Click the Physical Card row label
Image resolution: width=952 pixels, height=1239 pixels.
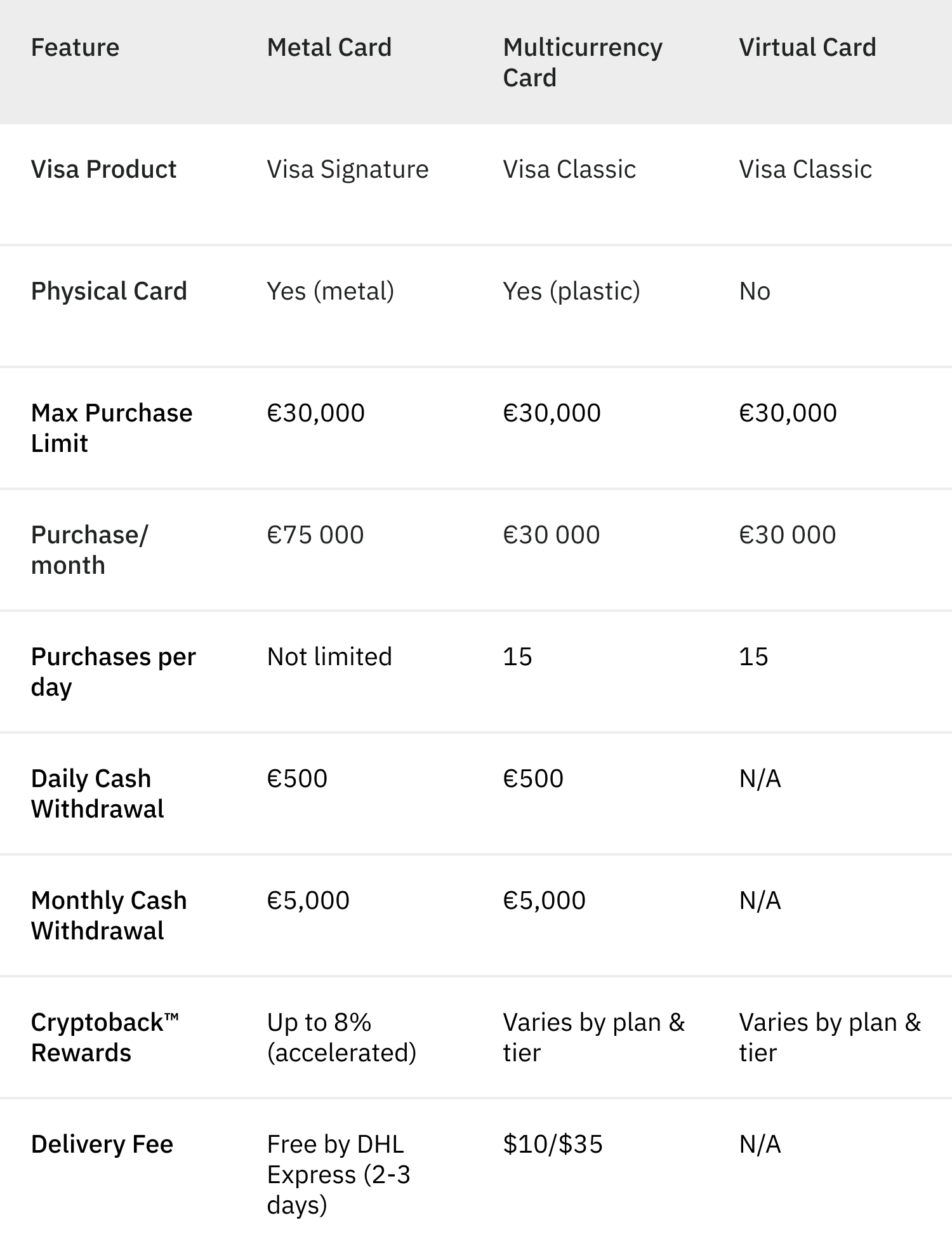pos(109,291)
